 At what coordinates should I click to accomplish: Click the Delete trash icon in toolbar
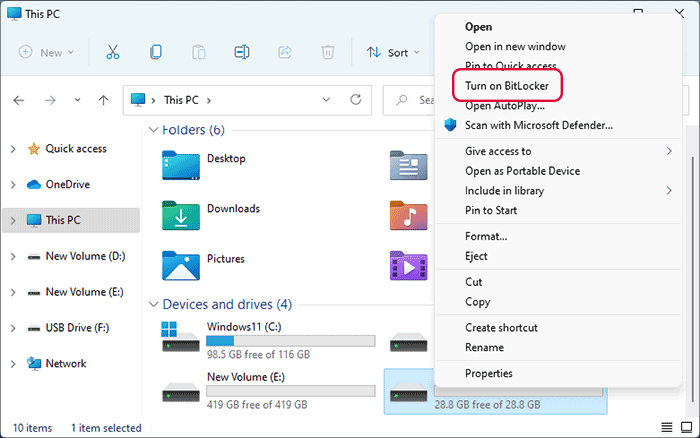coord(328,52)
